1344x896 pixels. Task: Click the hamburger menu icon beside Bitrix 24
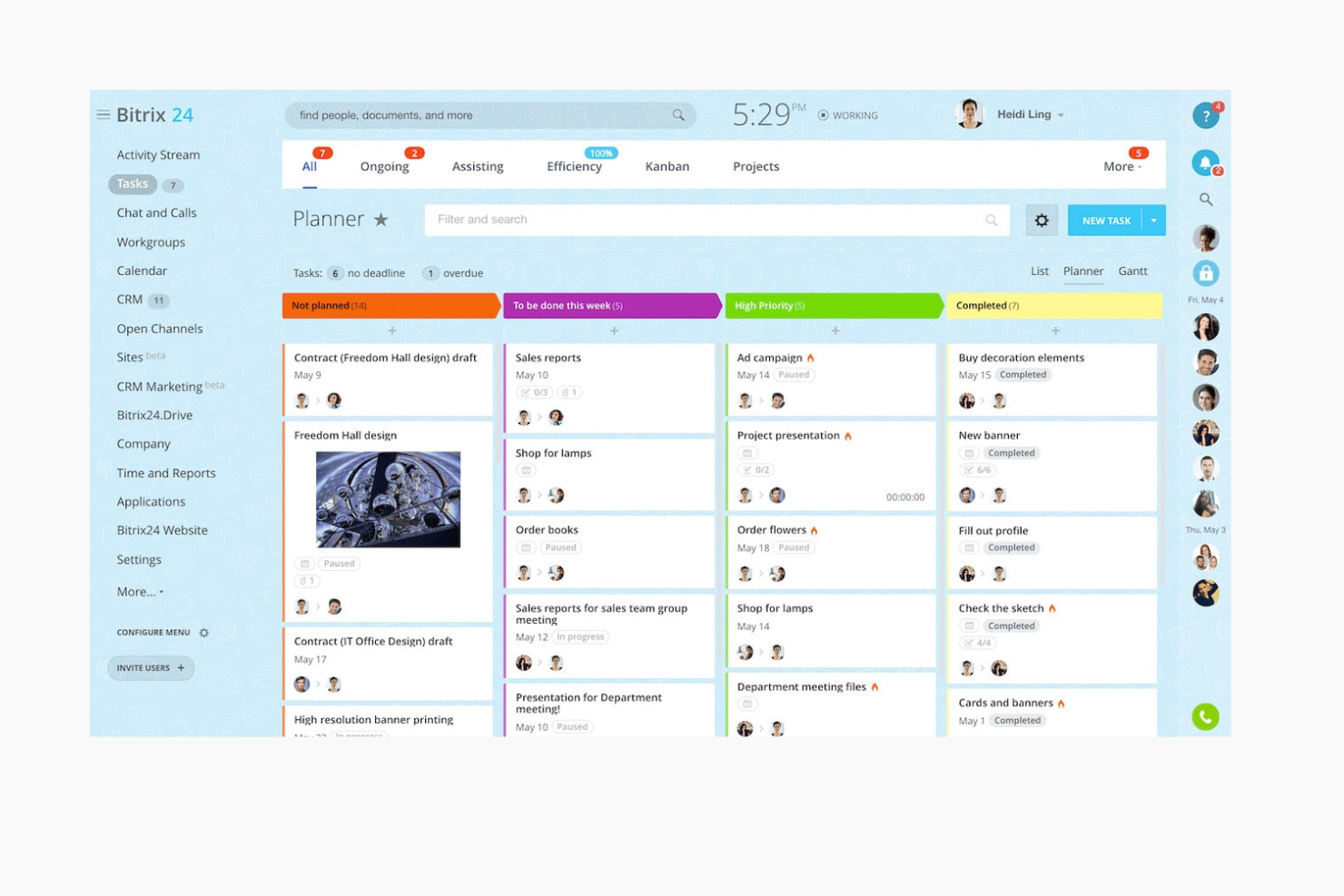103,114
